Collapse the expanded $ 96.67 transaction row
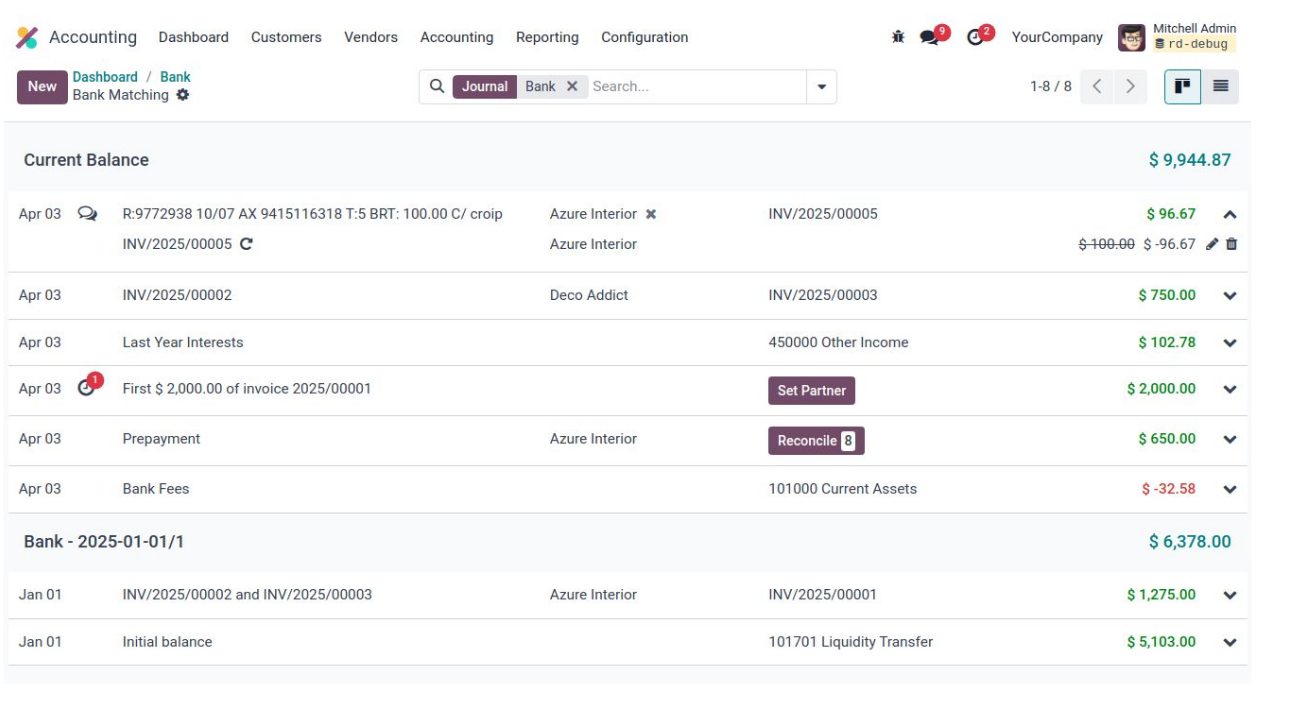 coord(1230,214)
